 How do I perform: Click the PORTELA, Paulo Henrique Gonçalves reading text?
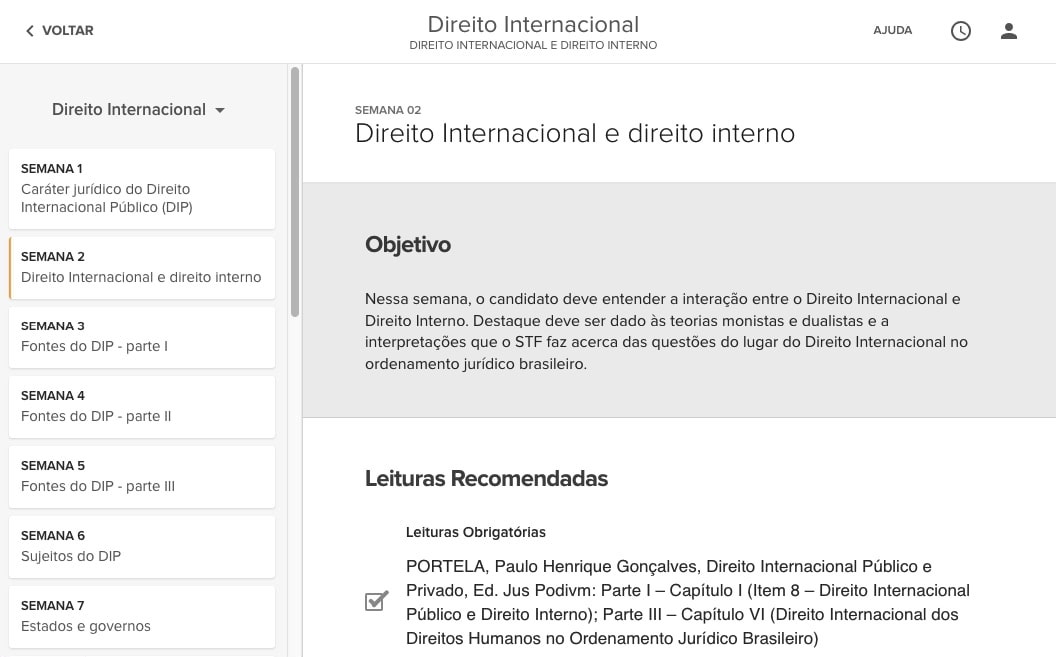pos(688,602)
